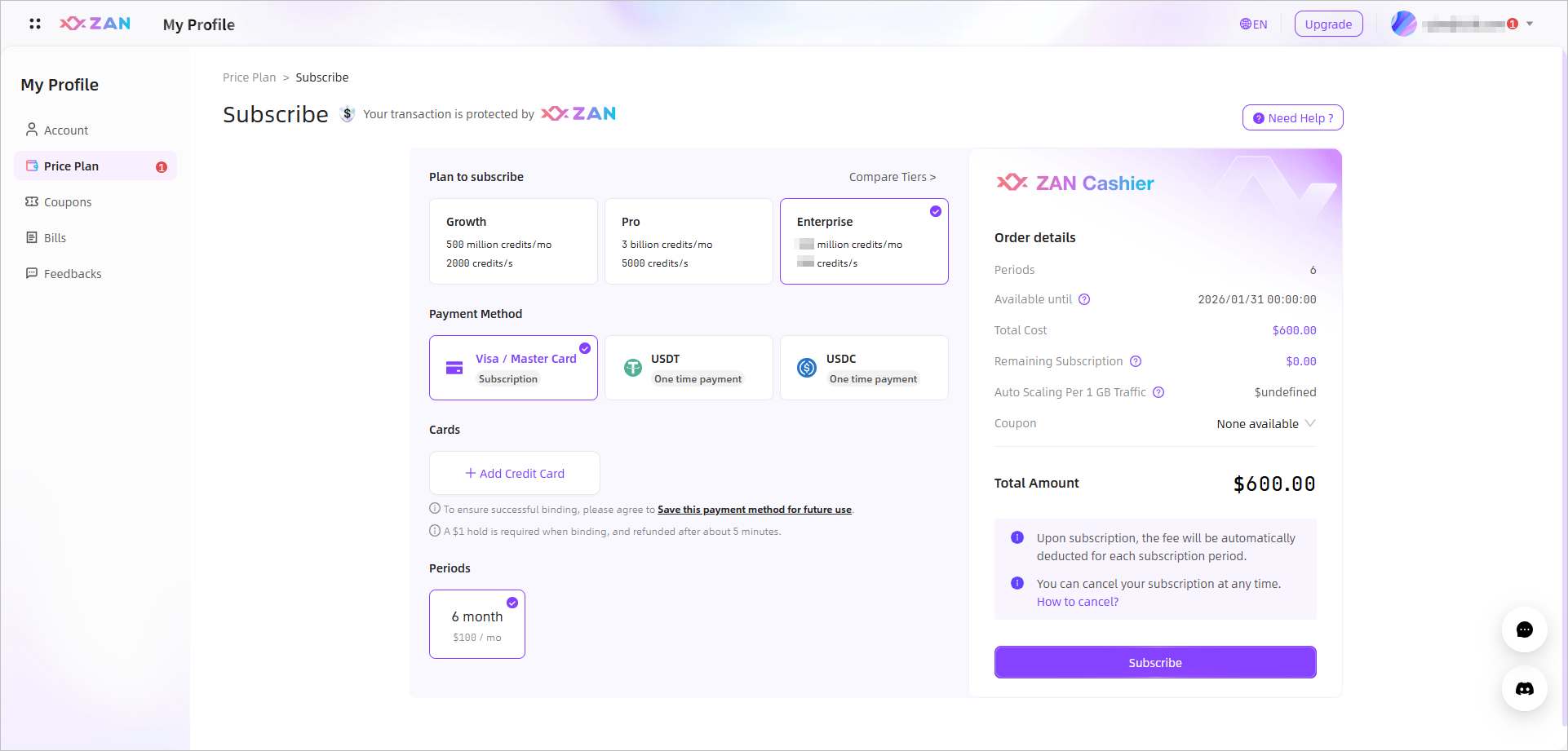Click the Total Amount $600.00 figure
Screen dimensions: 1568x751
(1274, 484)
